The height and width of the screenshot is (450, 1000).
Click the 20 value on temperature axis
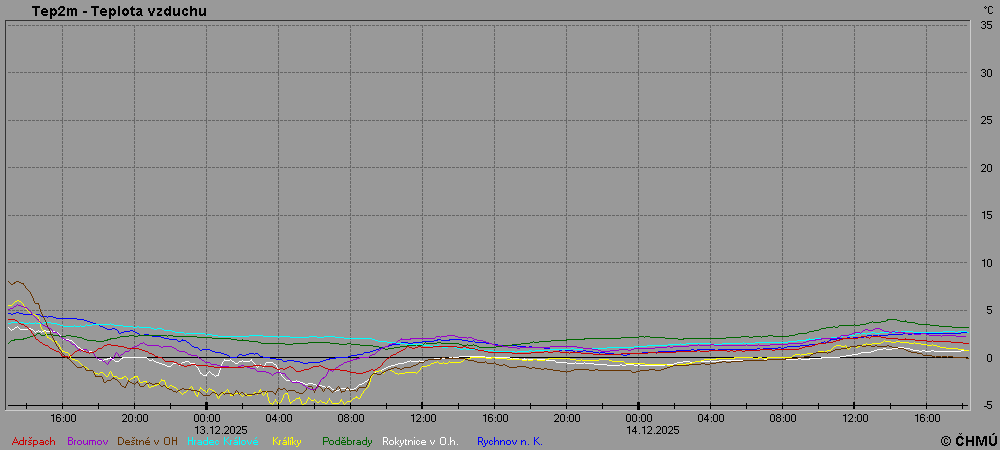coord(987,168)
